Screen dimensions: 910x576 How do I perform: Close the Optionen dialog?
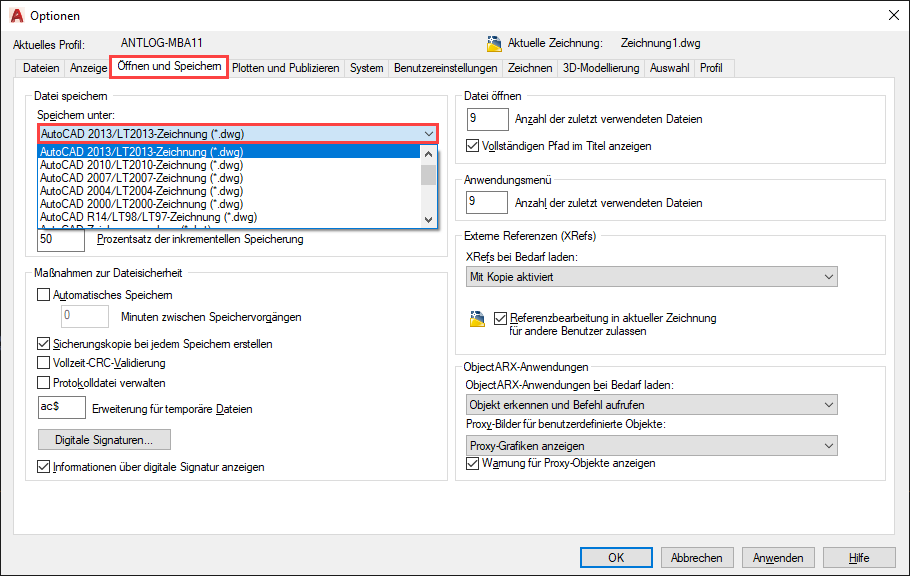coord(894,15)
